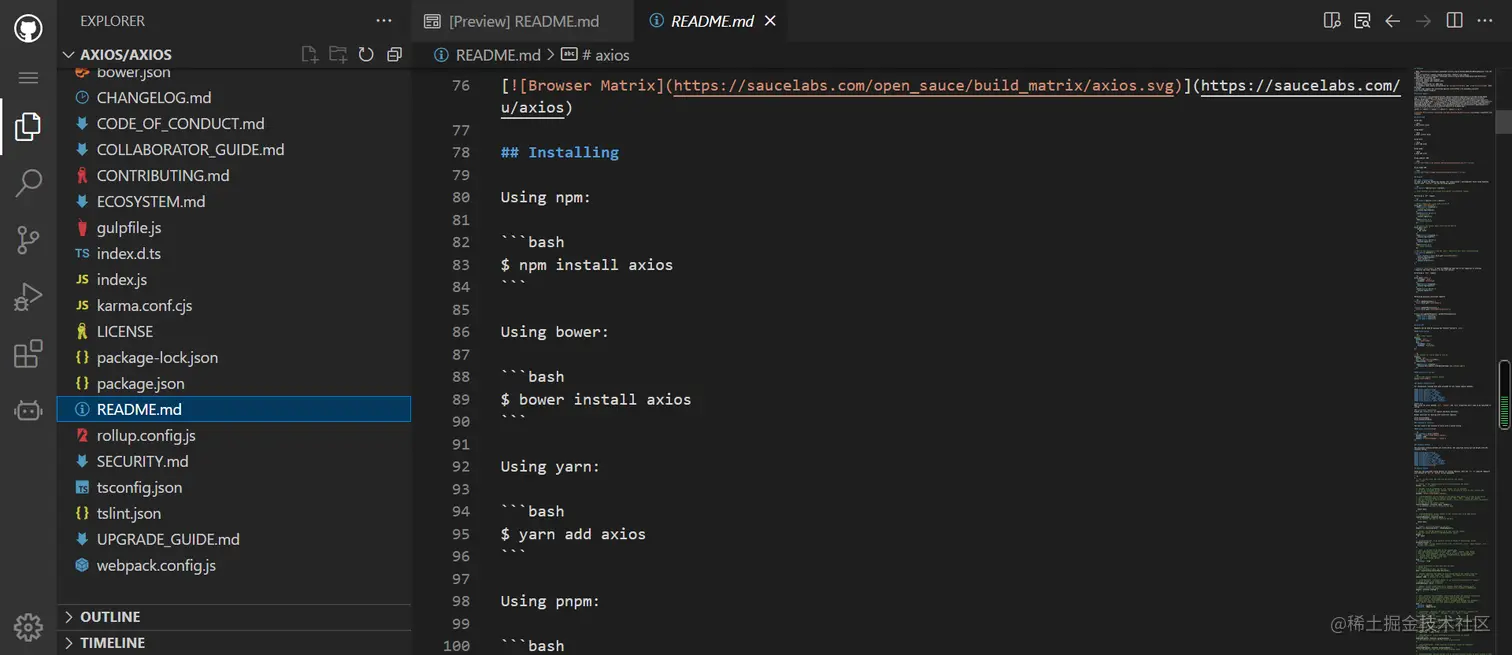Viewport: 1512px width, 655px height.
Task: Go forward with the right arrow
Action: click(x=1423, y=21)
